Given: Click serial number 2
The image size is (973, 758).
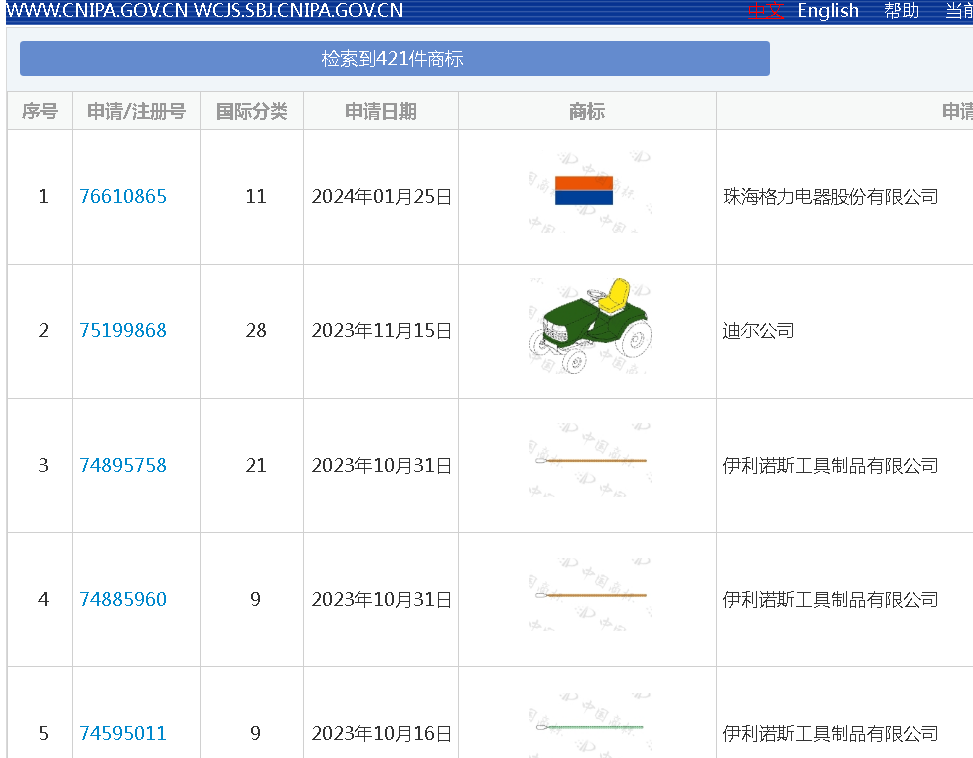Looking at the screenshot, I should 43,331.
